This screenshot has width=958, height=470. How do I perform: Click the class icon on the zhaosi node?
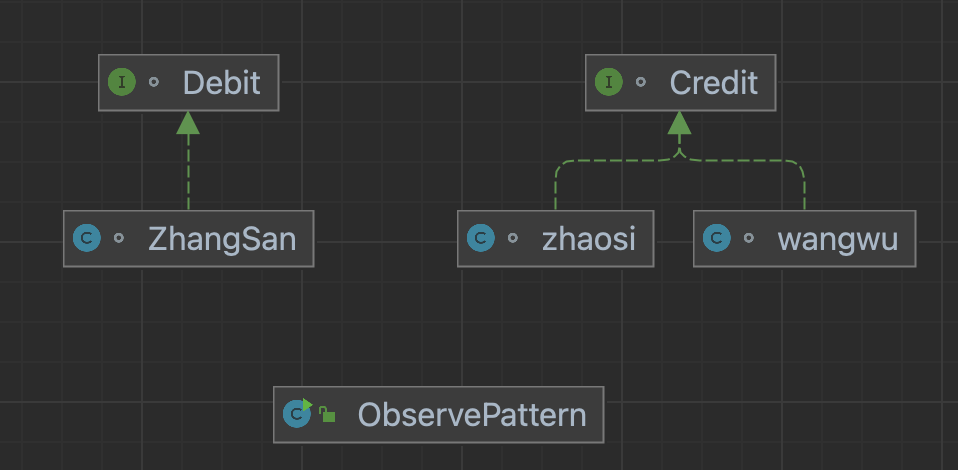tap(481, 238)
